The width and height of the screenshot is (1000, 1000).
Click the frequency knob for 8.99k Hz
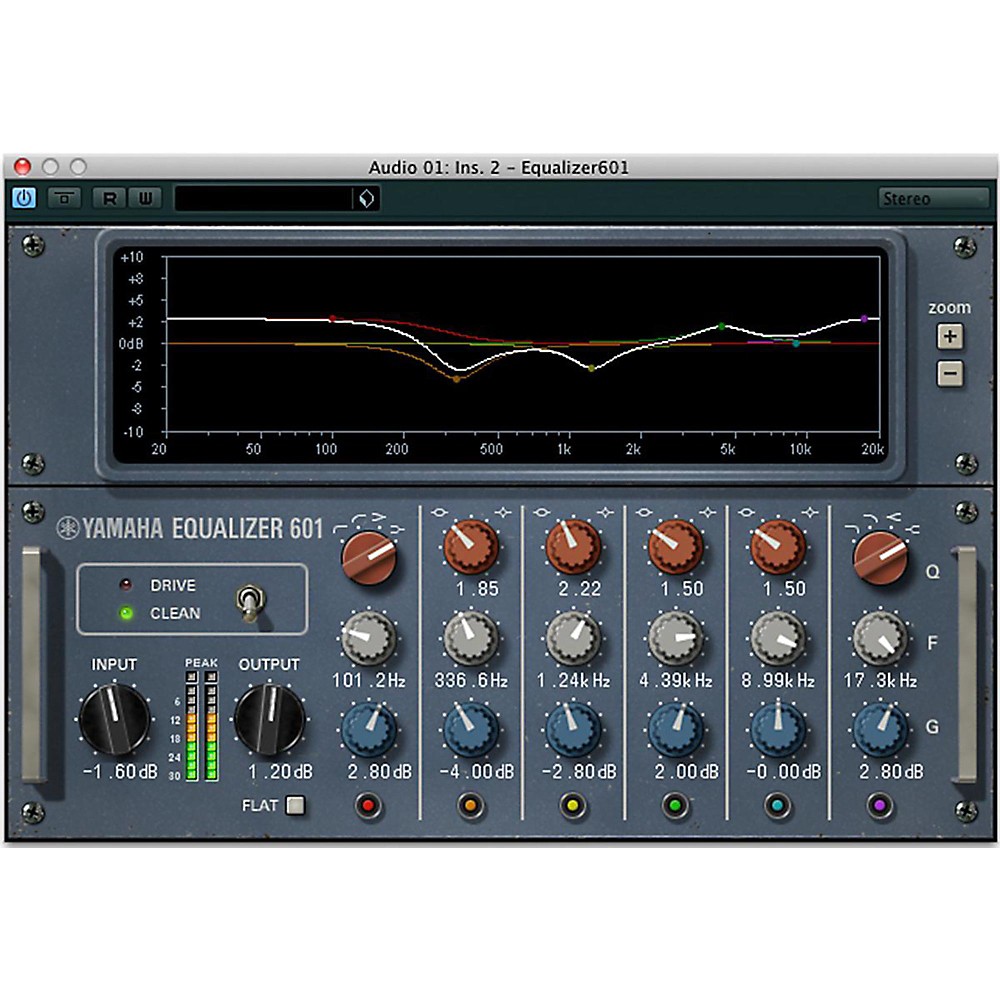[x=777, y=638]
